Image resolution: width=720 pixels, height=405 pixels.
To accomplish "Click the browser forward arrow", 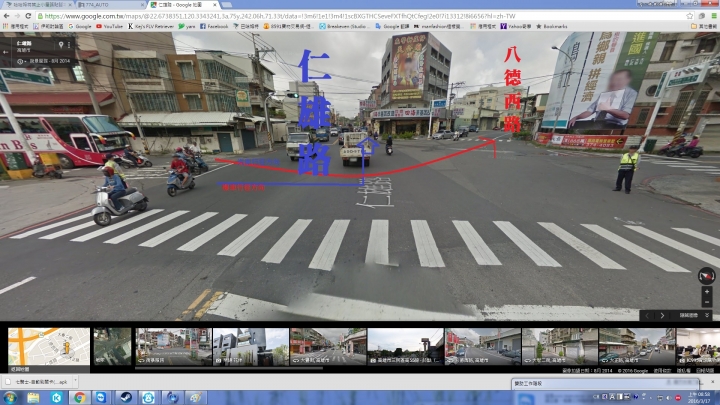I will pyautogui.click(x=17, y=16).
